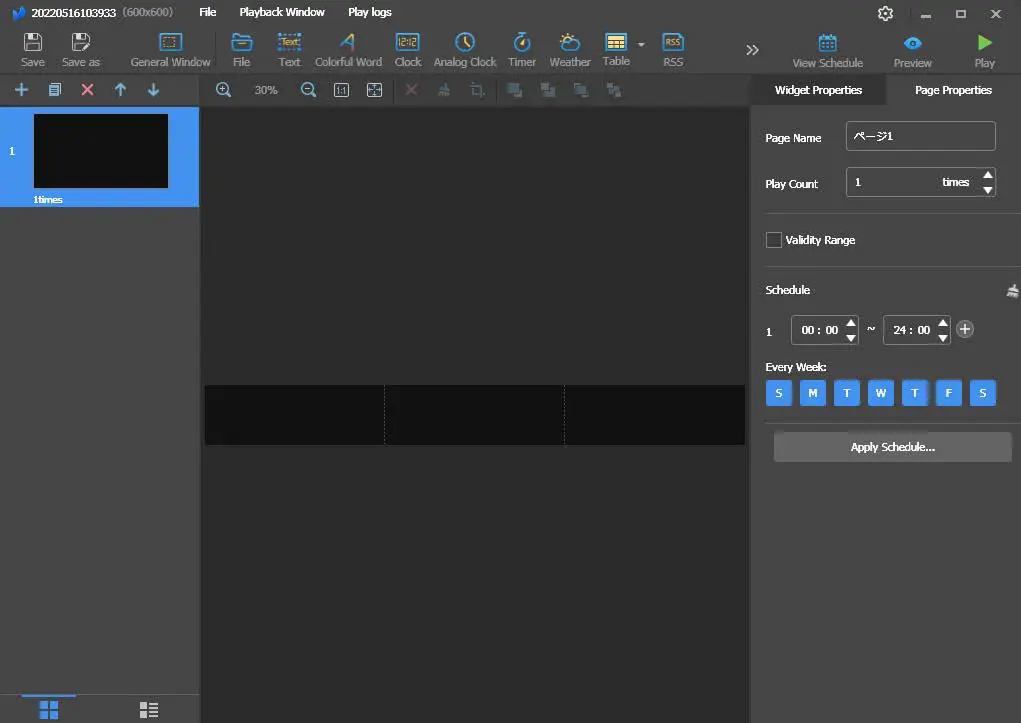Enable the Validity Range checkbox

(773, 240)
